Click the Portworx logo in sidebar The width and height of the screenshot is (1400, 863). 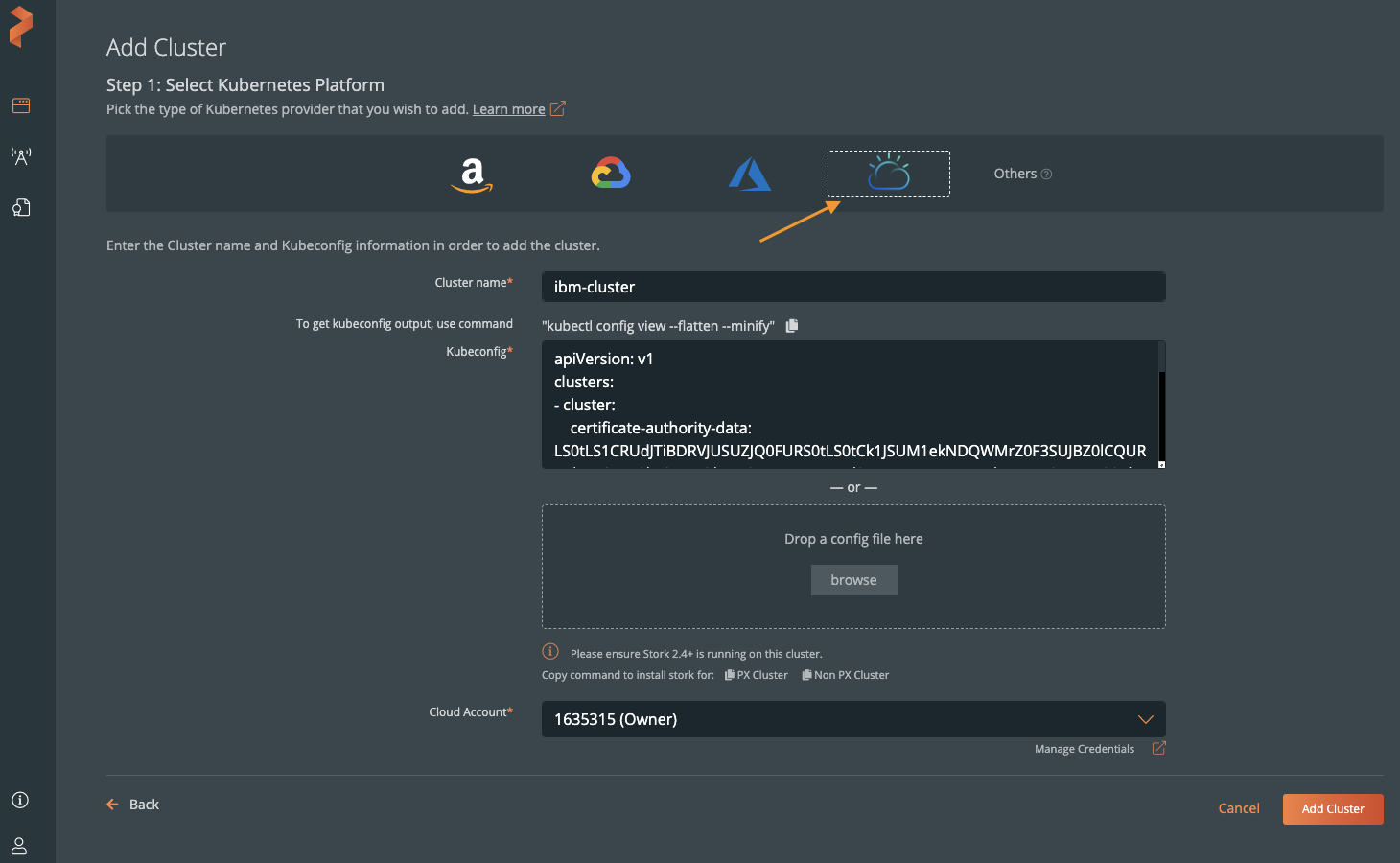point(21,27)
